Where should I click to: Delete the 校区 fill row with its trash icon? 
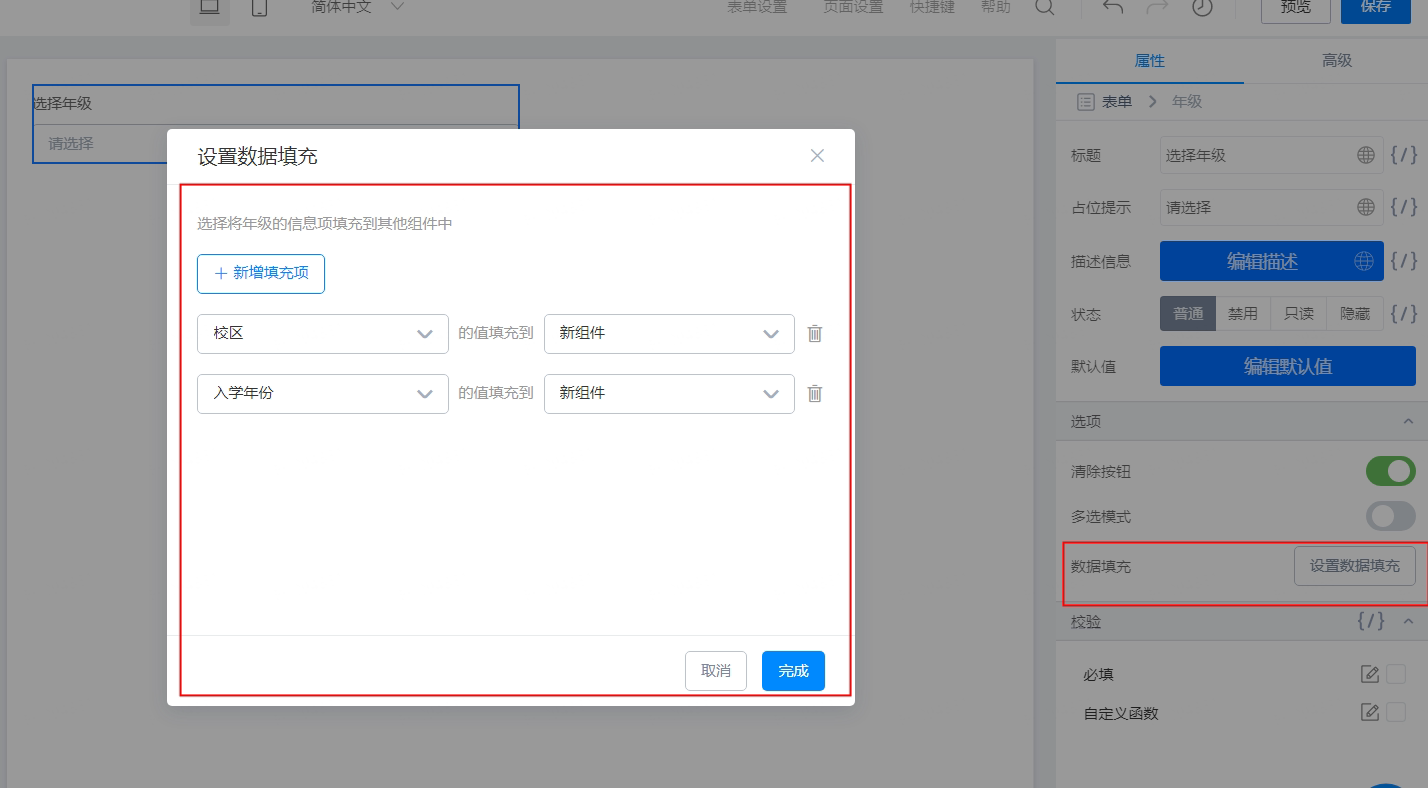point(815,333)
